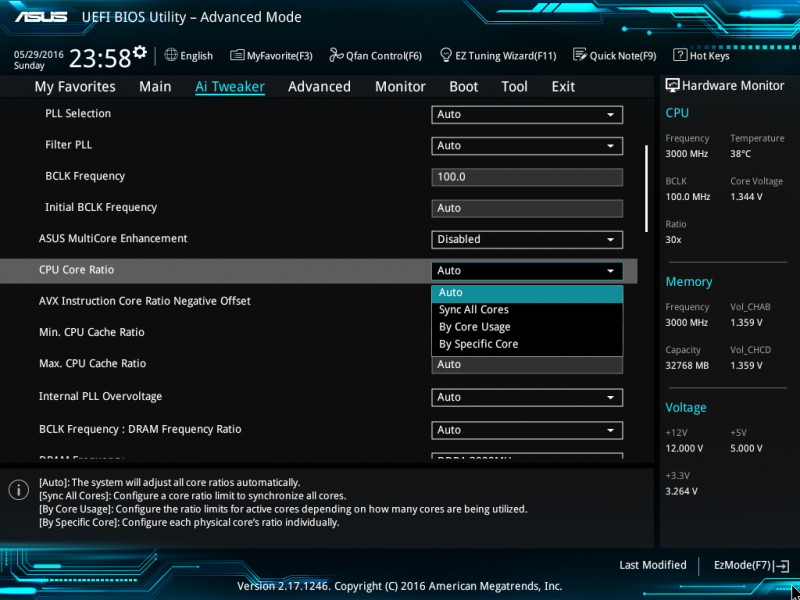
Task: Click the Last Modified button
Action: pos(652,565)
